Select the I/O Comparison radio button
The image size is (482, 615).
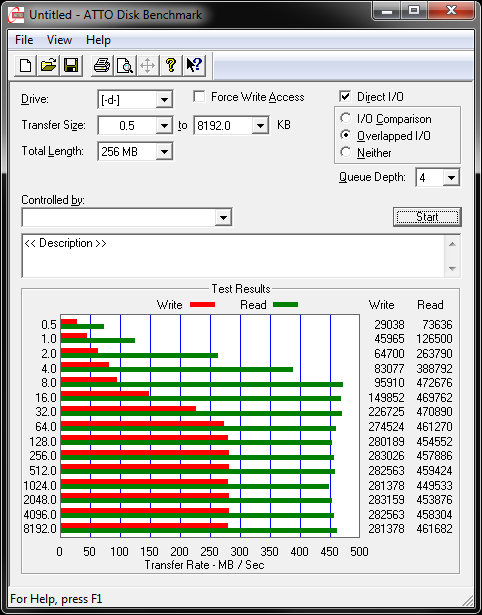(x=346, y=118)
